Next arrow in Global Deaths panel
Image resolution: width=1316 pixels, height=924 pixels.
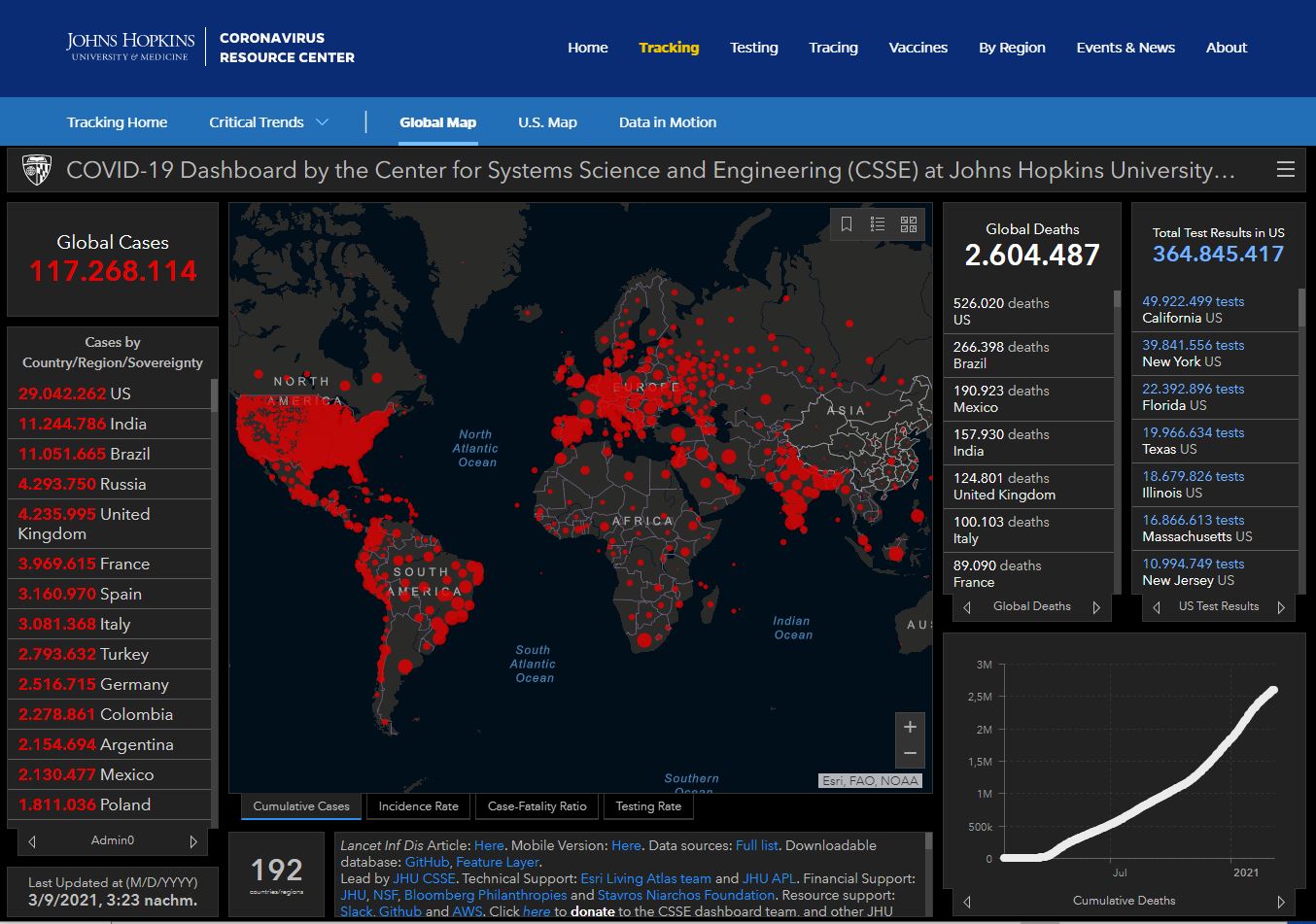coord(1096,607)
